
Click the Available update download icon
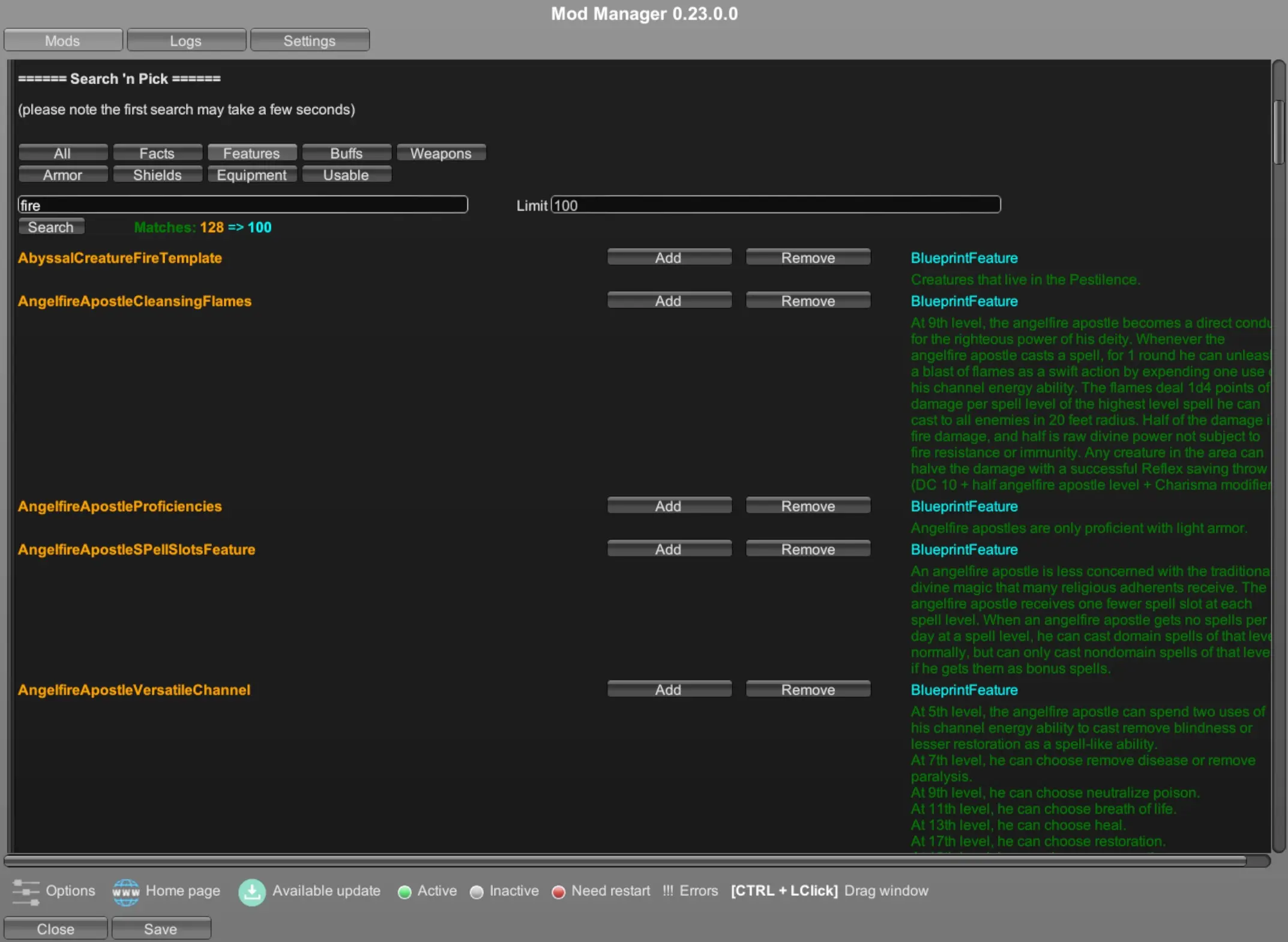[252, 892]
